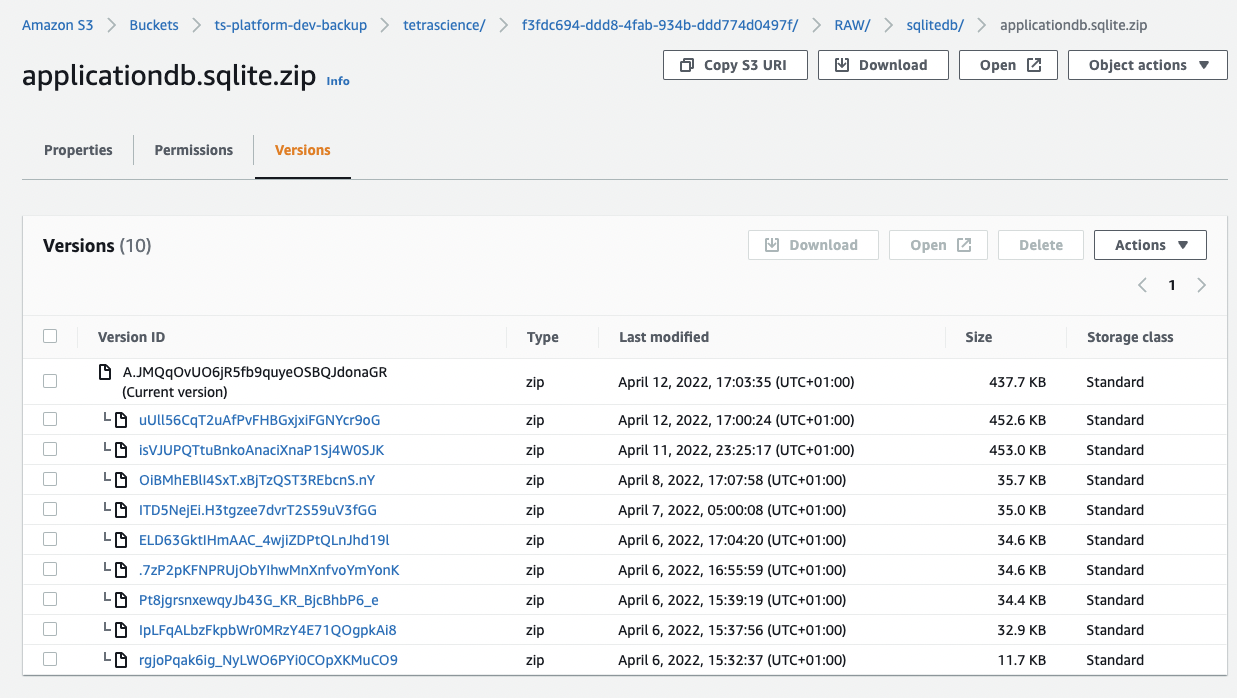Open version link ELD63GktIHmAAC_4wjiZDPtQLnJhd19l
Viewport: 1237px width, 698px height.
[264, 540]
